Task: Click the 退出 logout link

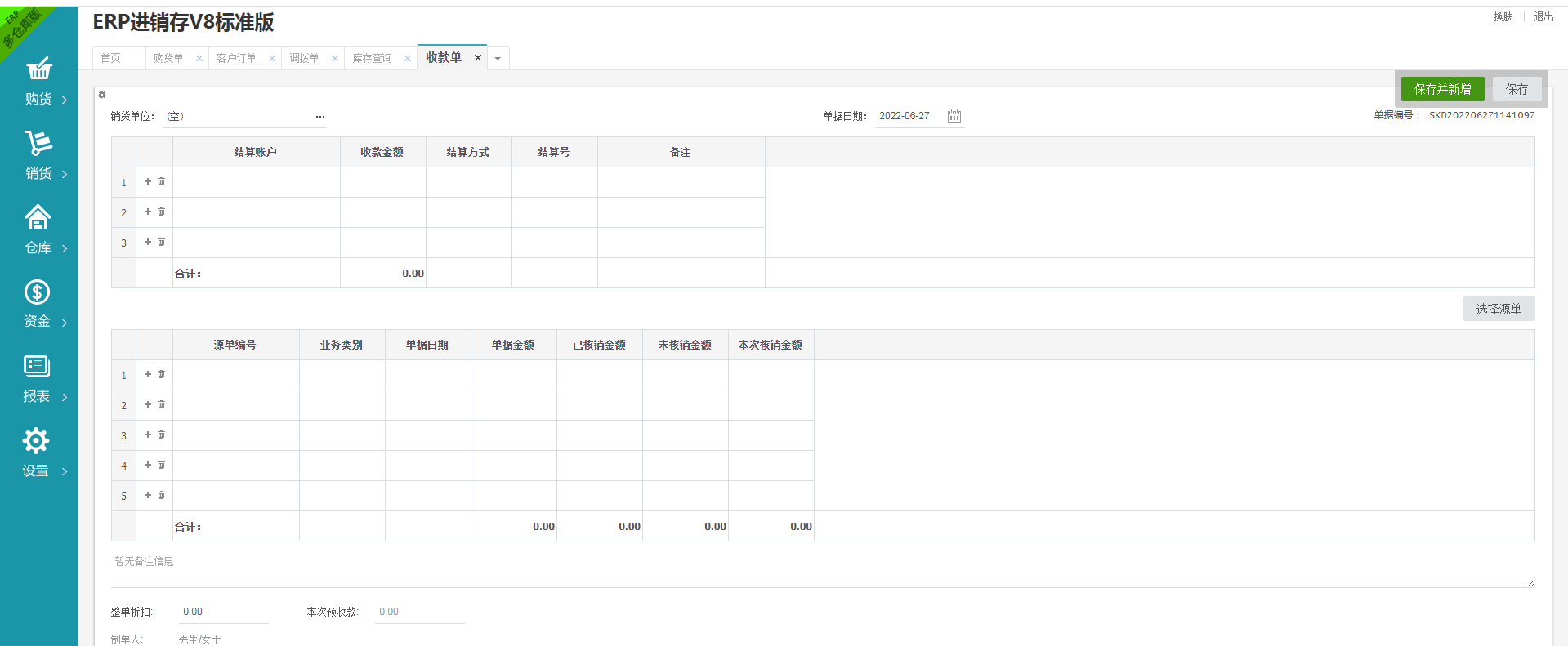Action: (x=1543, y=16)
